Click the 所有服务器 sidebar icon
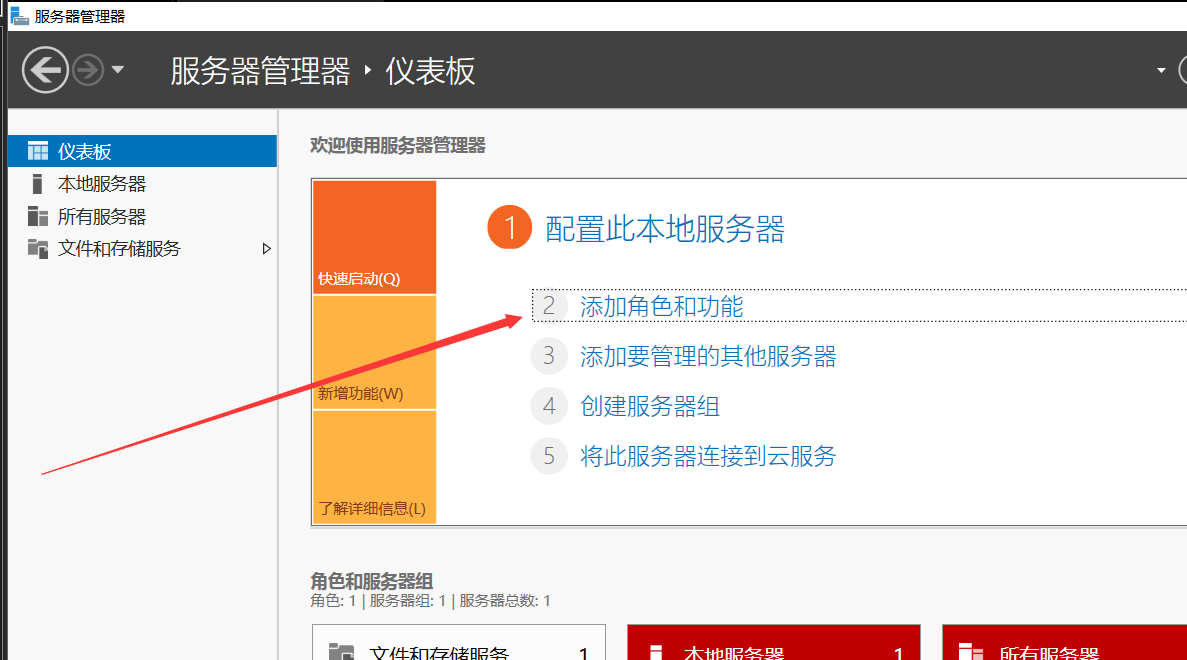This screenshot has height=660, width=1187. [38, 217]
